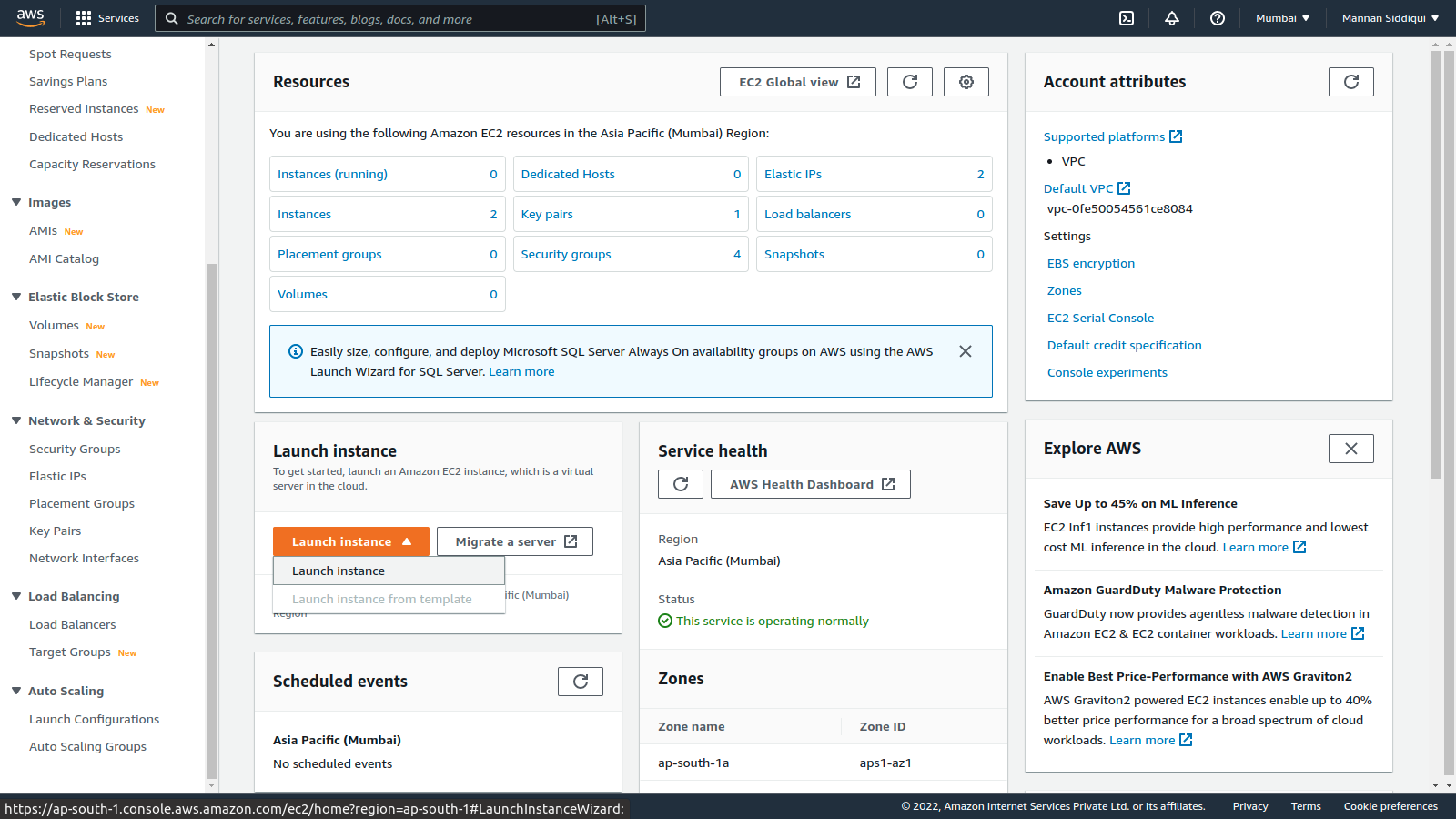1456x819 pixels.
Task: Open the AWS CloudShell terminal icon
Action: 1127,17
